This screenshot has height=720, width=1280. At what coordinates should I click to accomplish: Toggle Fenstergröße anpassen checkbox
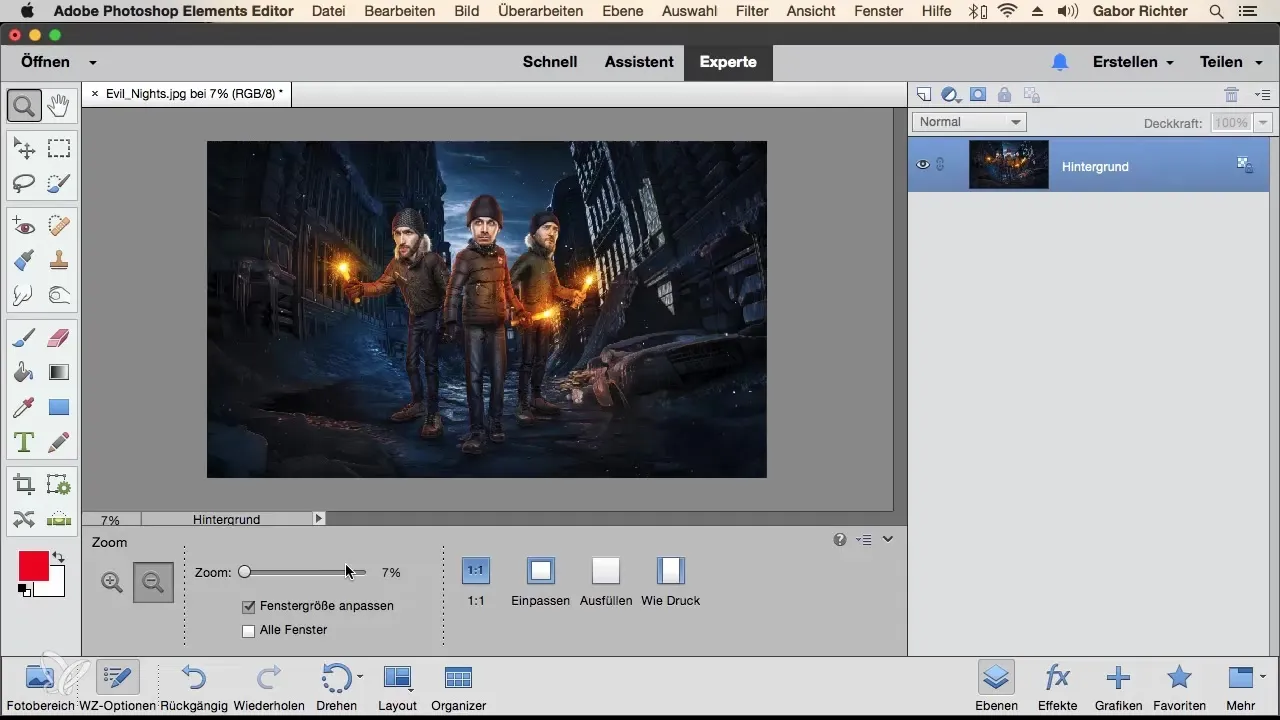point(249,606)
